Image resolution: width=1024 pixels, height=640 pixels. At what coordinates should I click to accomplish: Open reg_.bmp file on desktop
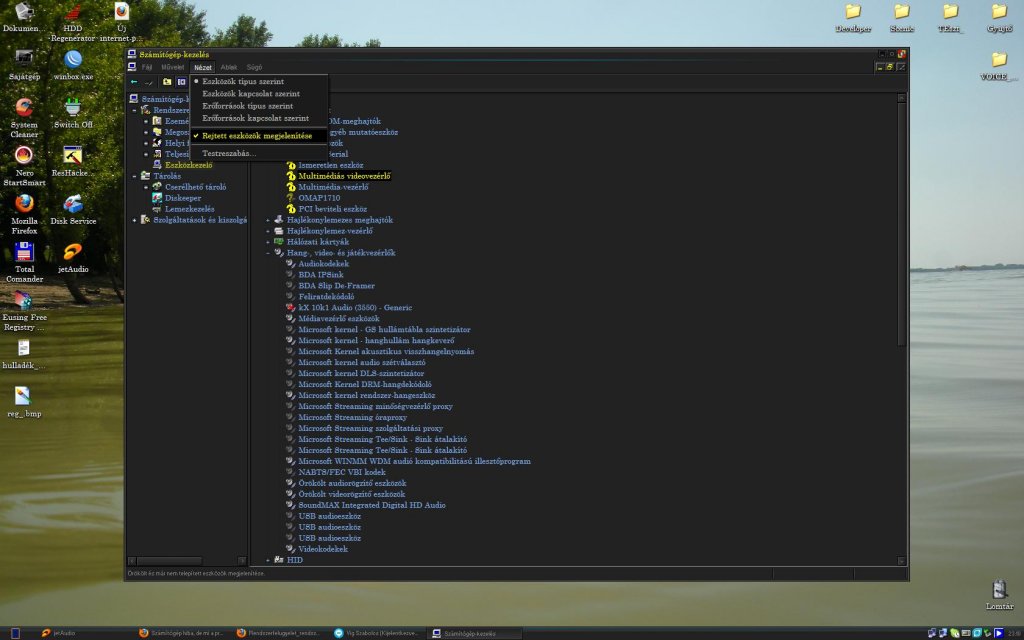pyautogui.click(x=24, y=402)
